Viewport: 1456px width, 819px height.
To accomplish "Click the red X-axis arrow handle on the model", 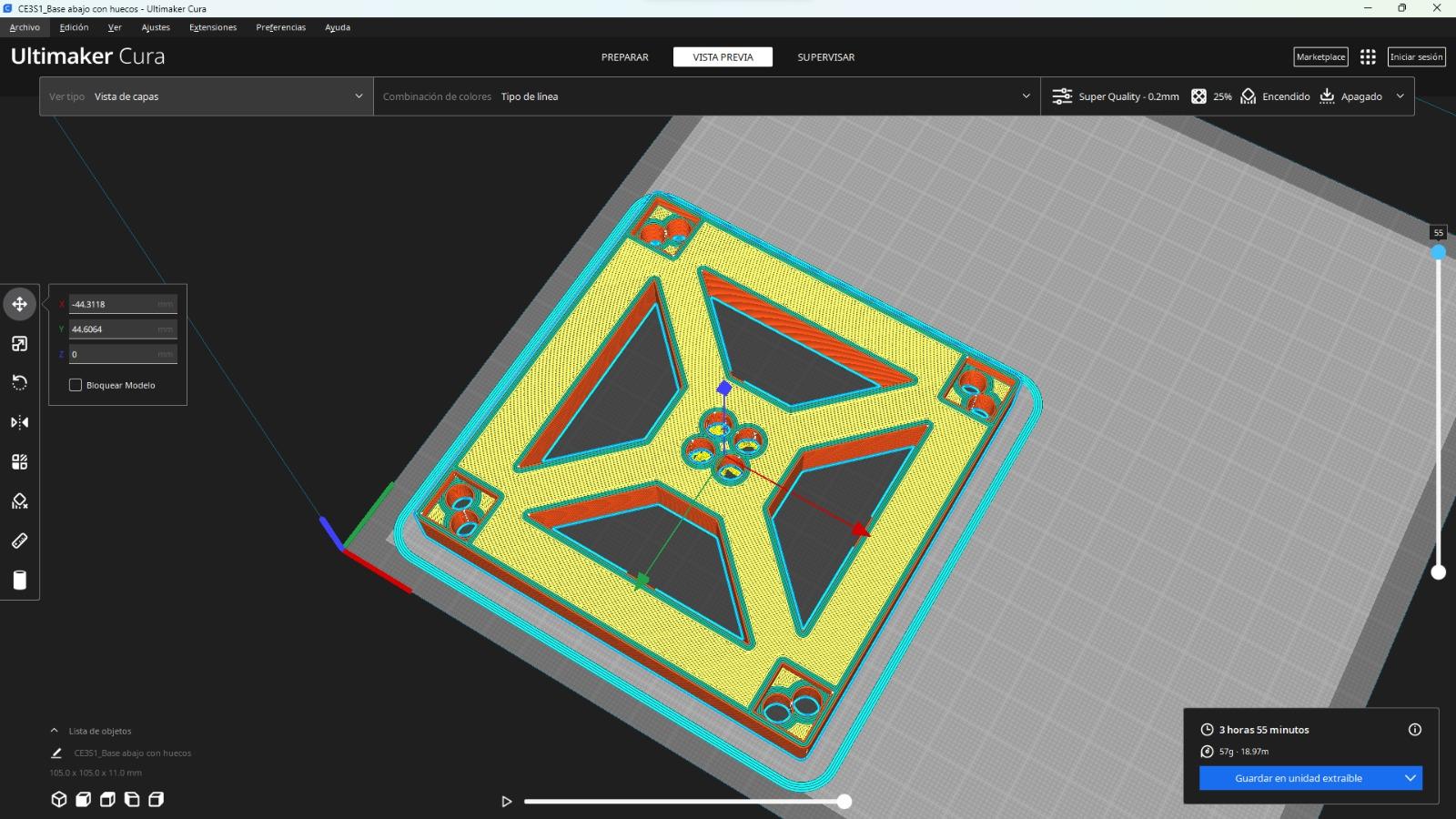I will click(x=860, y=530).
